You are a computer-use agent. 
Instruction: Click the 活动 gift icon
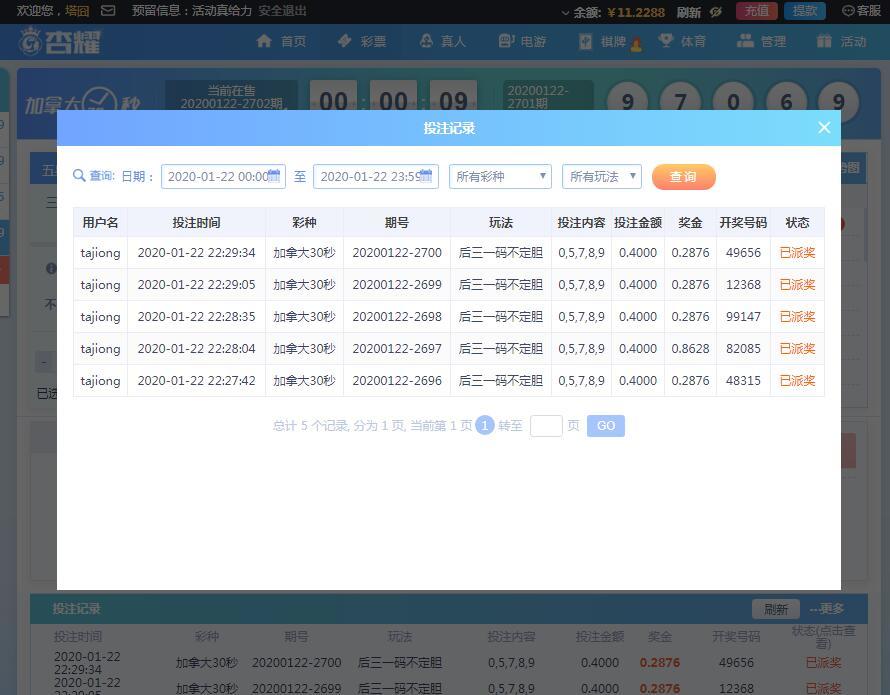(824, 41)
